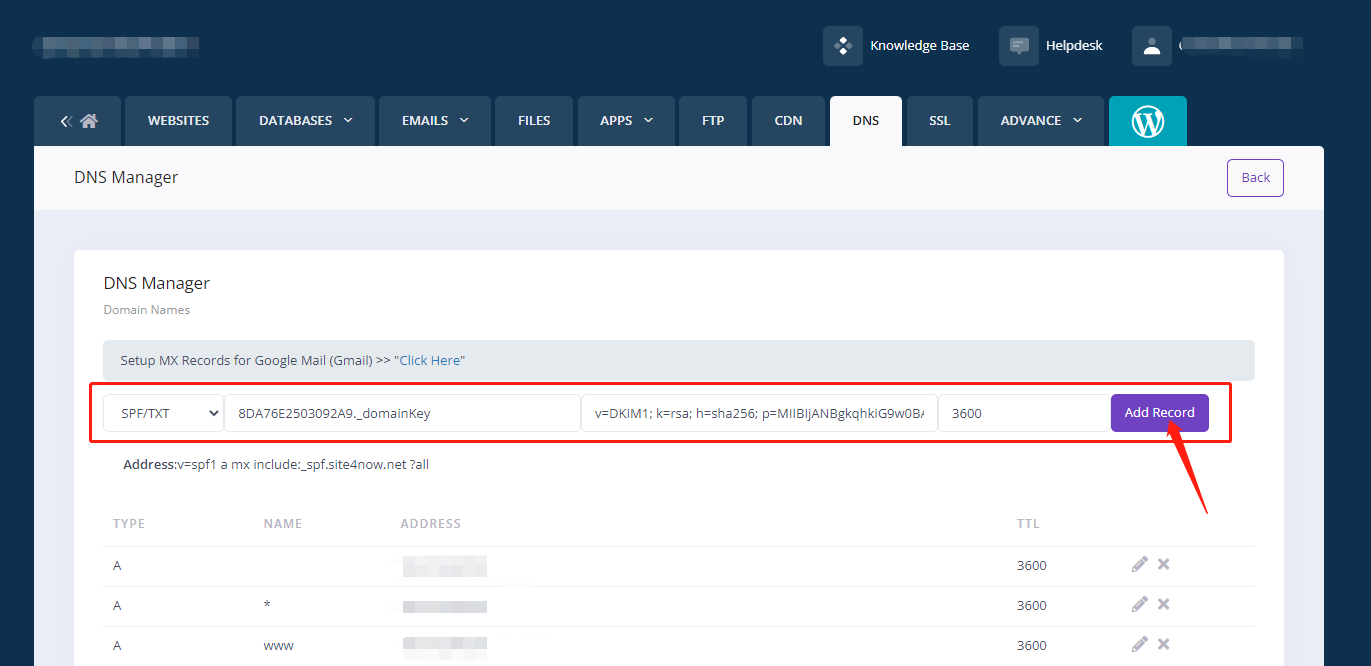Click the Knowledge Base icon
This screenshot has height=666, width=1371.
842,46
